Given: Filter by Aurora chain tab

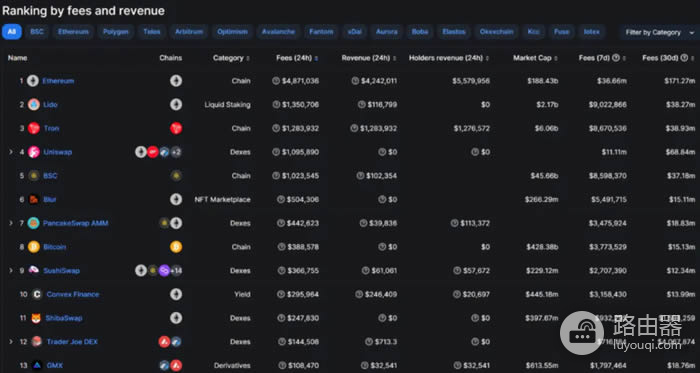Looking at the screenshot, I should tap(387, 32).
